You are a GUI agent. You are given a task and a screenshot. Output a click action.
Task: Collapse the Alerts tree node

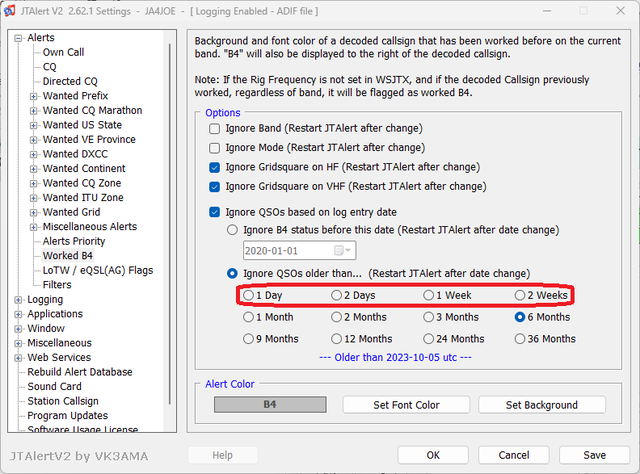pyautogui.click(x=18, y=38)
